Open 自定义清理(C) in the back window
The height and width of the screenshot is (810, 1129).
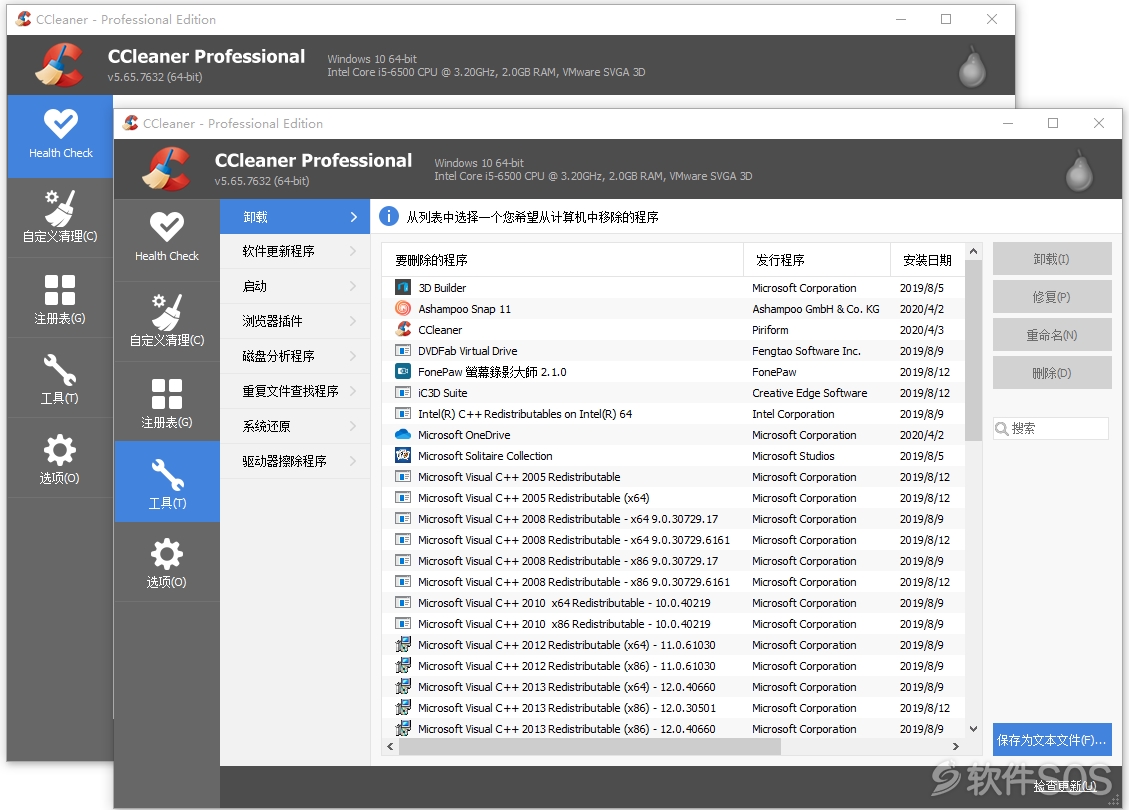click(60, 217)
